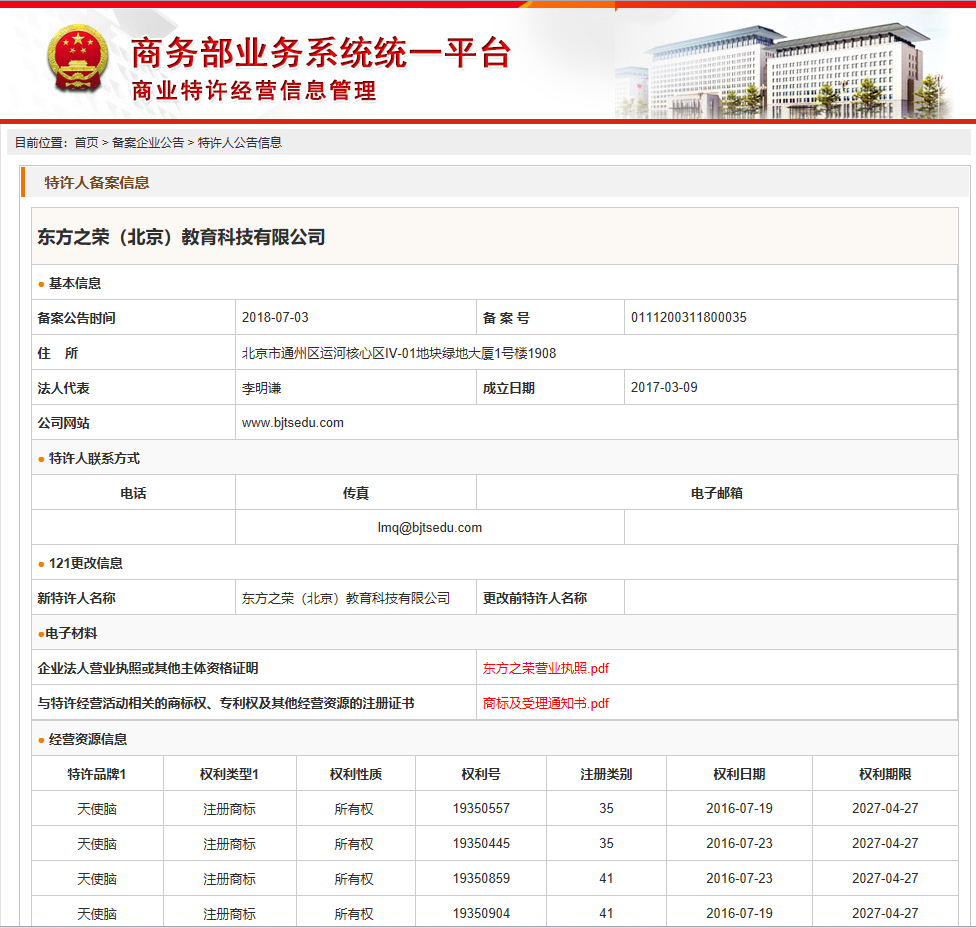Click the label about 商标权、专利权 registration certificates
The image size is (976, 928).
[226, 703]
